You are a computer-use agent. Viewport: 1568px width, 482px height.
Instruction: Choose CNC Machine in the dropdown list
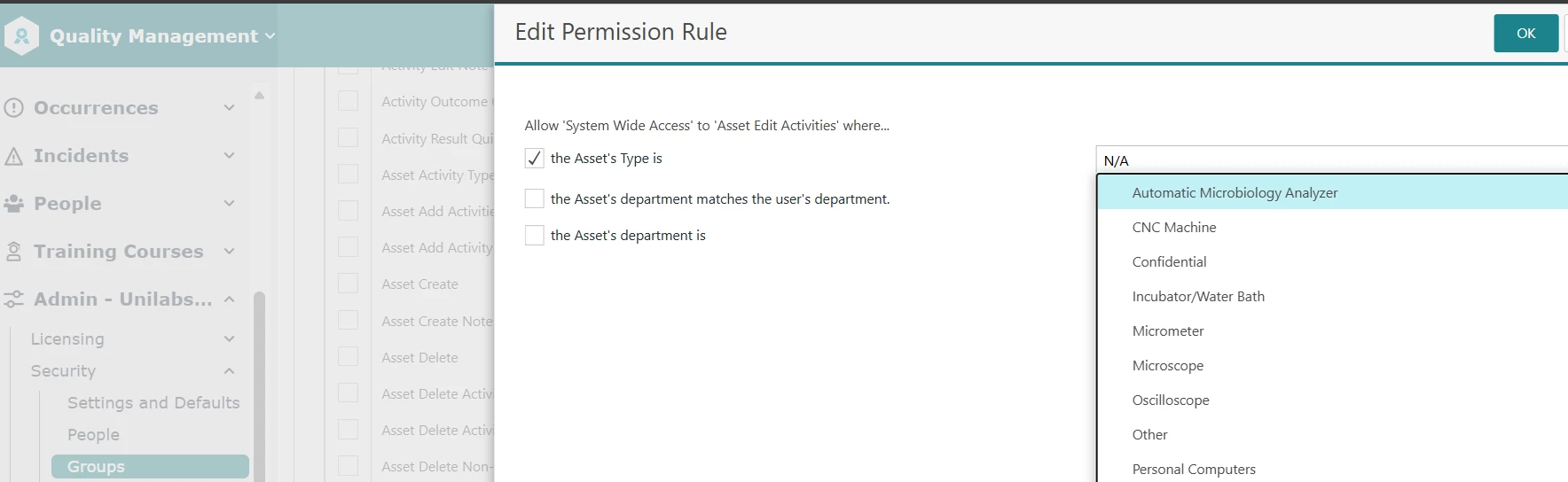coord(1173,228)
